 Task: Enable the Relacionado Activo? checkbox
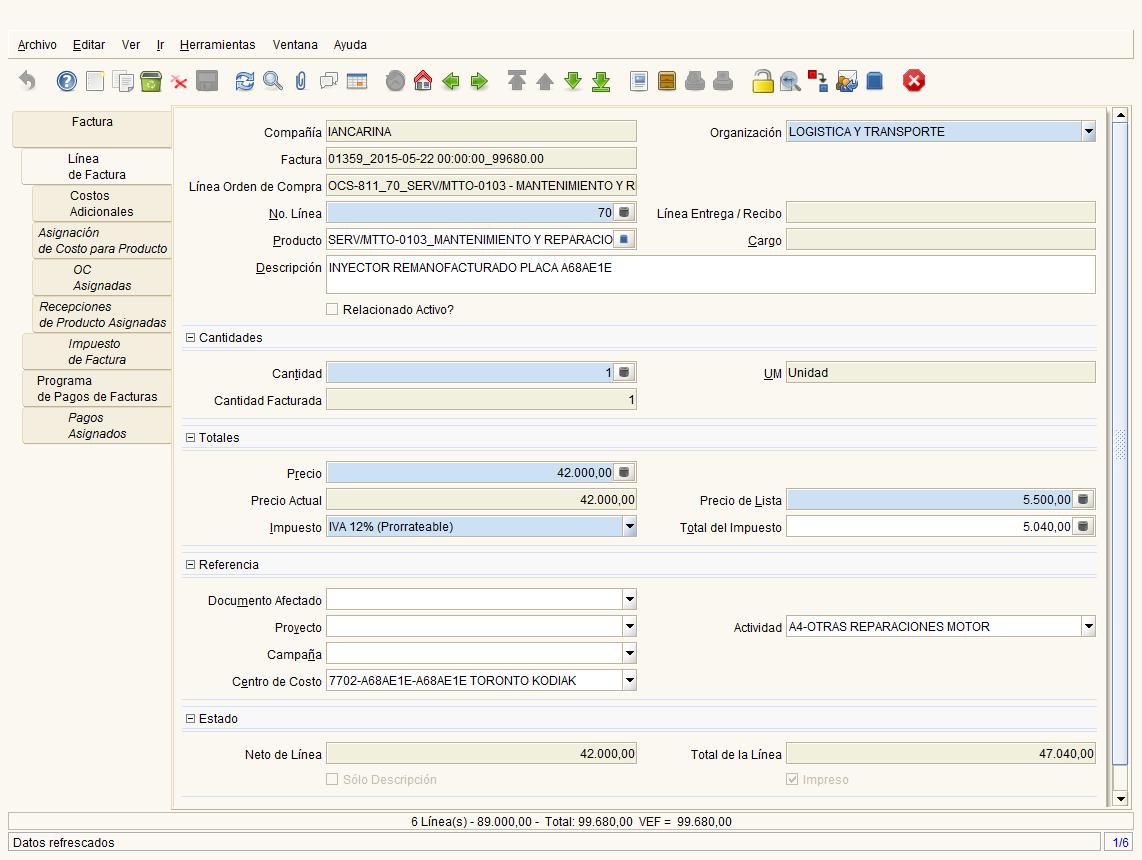[332, 309]
